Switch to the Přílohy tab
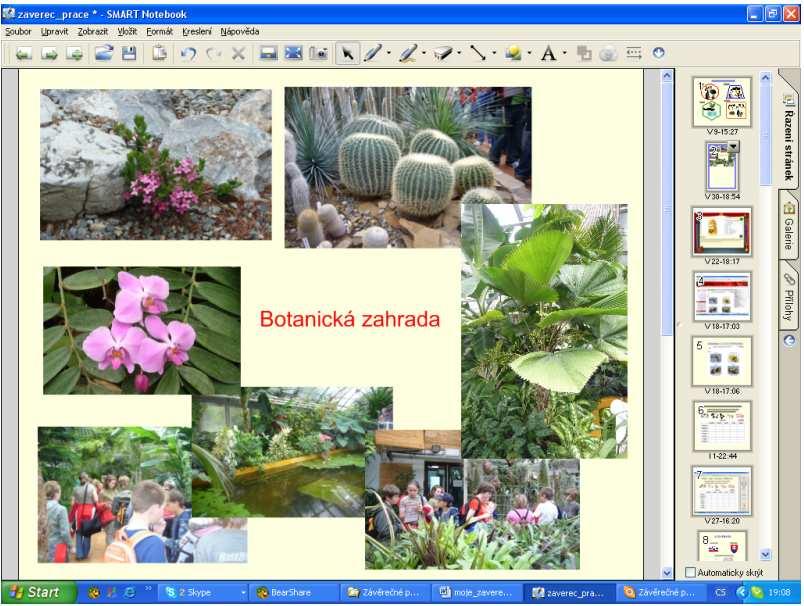This screenshot has width=804, height=606. click(789, 297)
